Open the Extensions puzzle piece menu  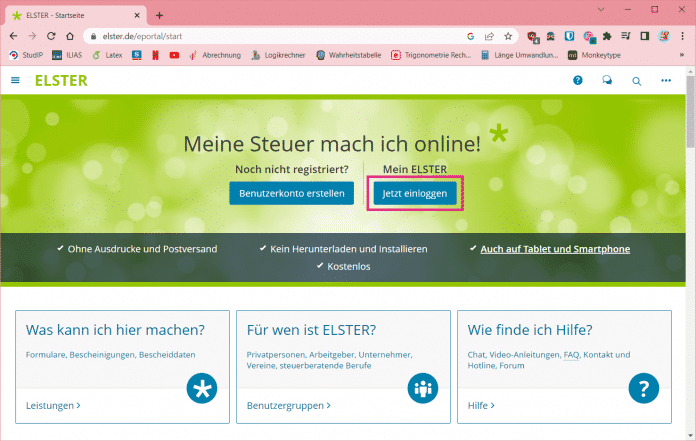click(x=607, y=36)
